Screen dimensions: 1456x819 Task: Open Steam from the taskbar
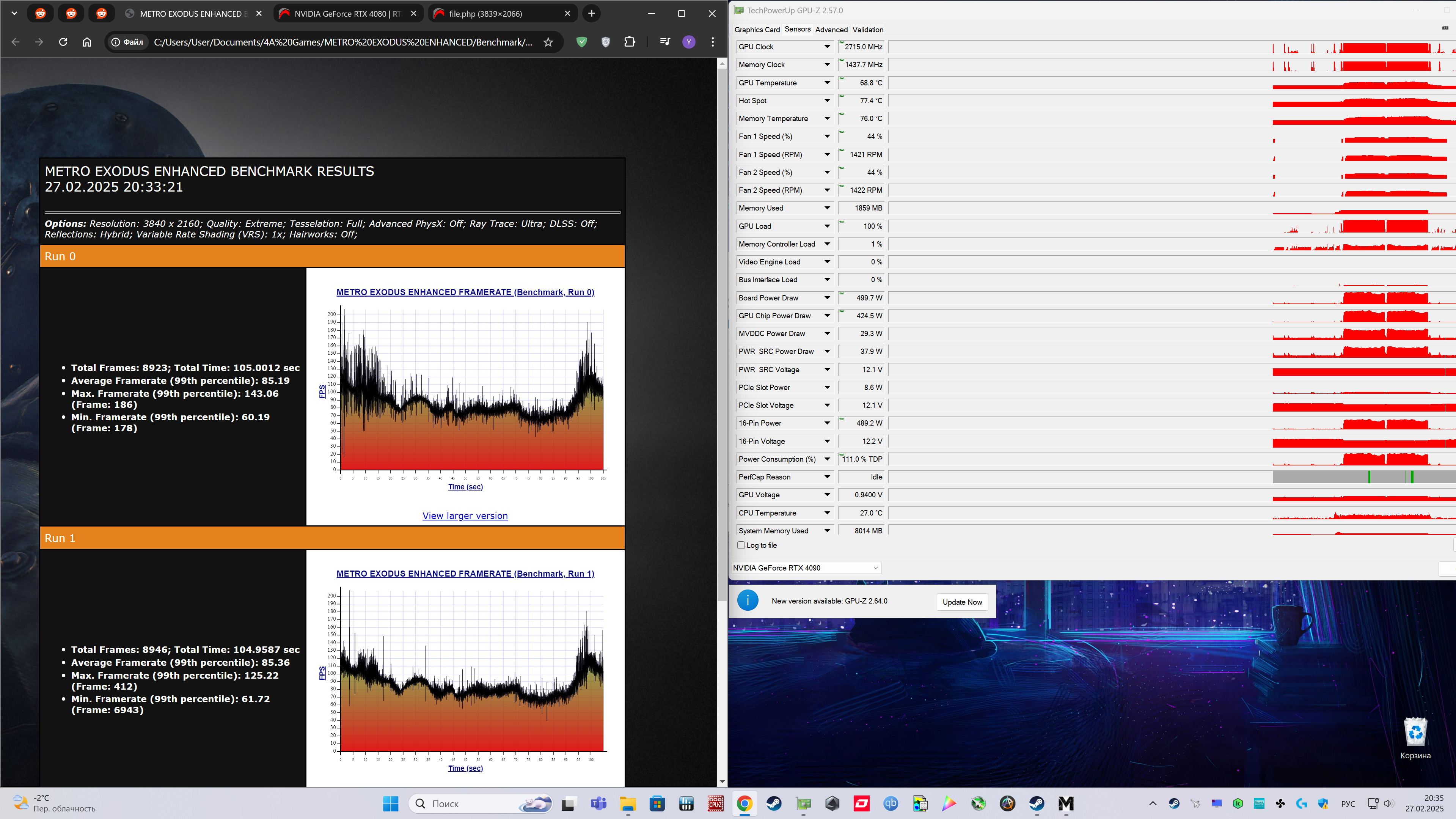point(774,803)
